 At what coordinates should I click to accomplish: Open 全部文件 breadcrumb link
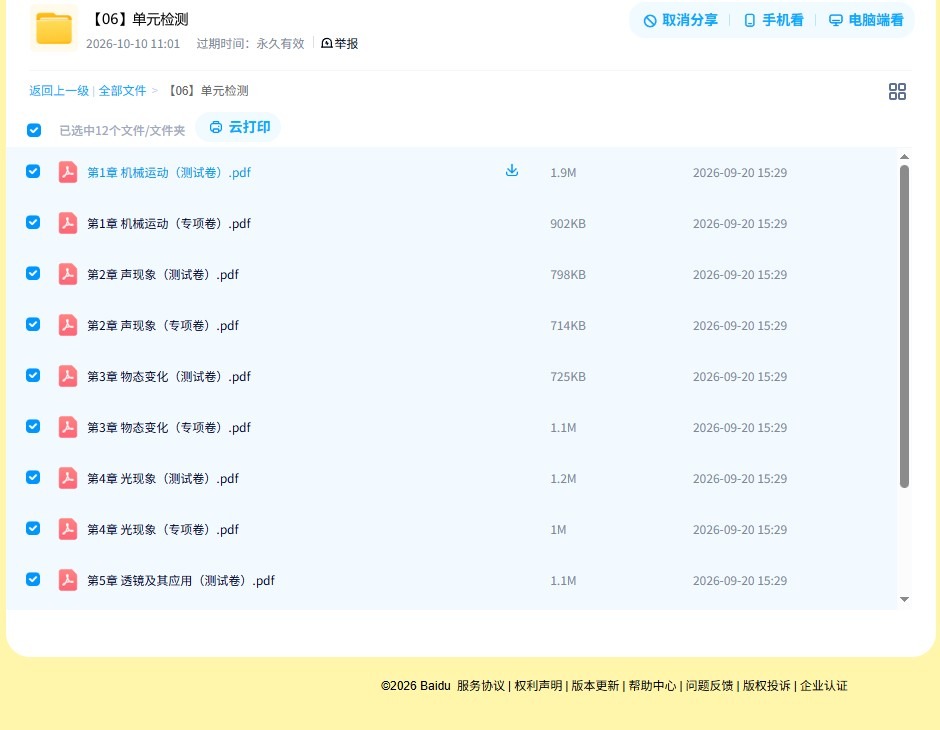[122, 91]
